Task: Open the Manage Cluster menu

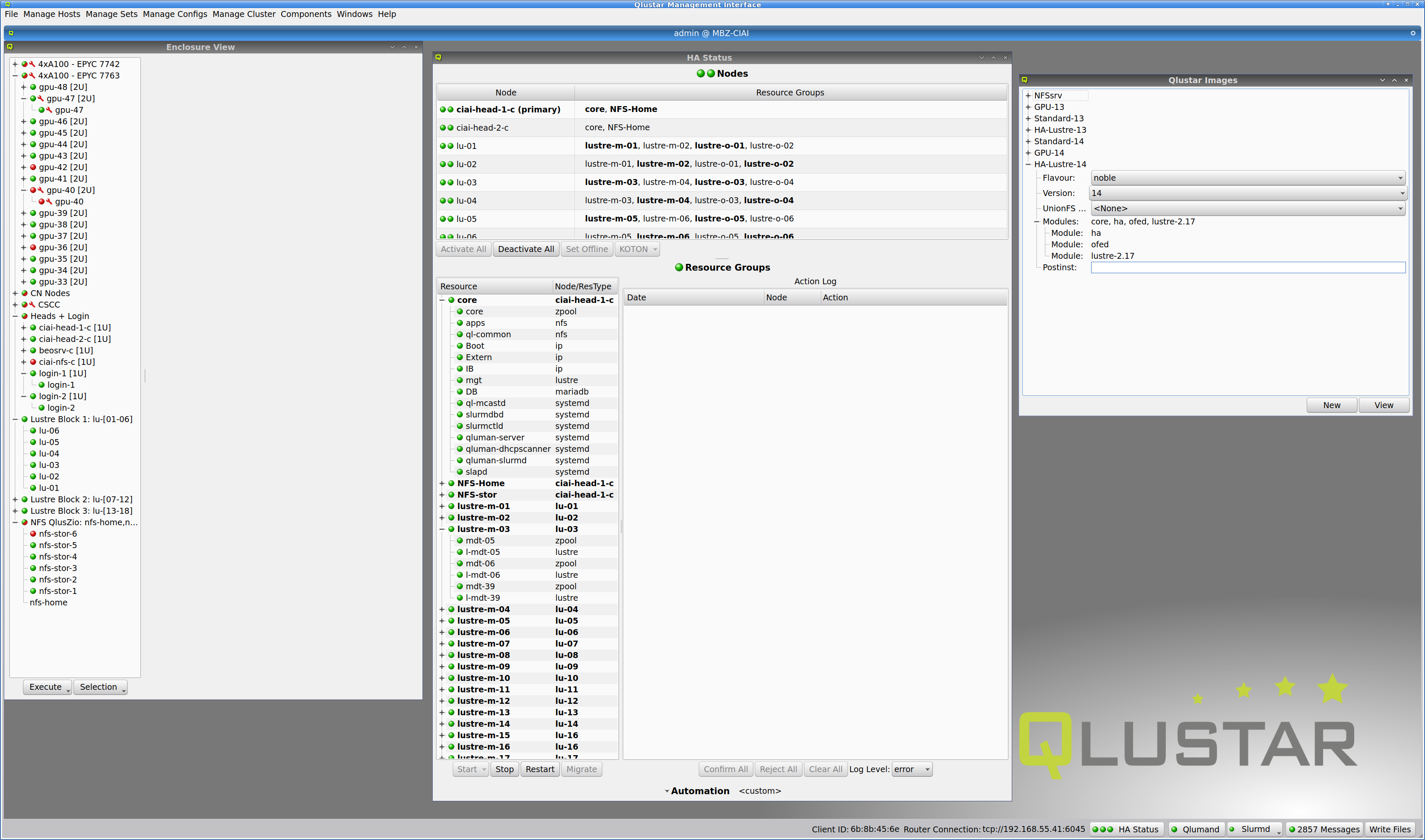Action: click(x=244, y=14)
